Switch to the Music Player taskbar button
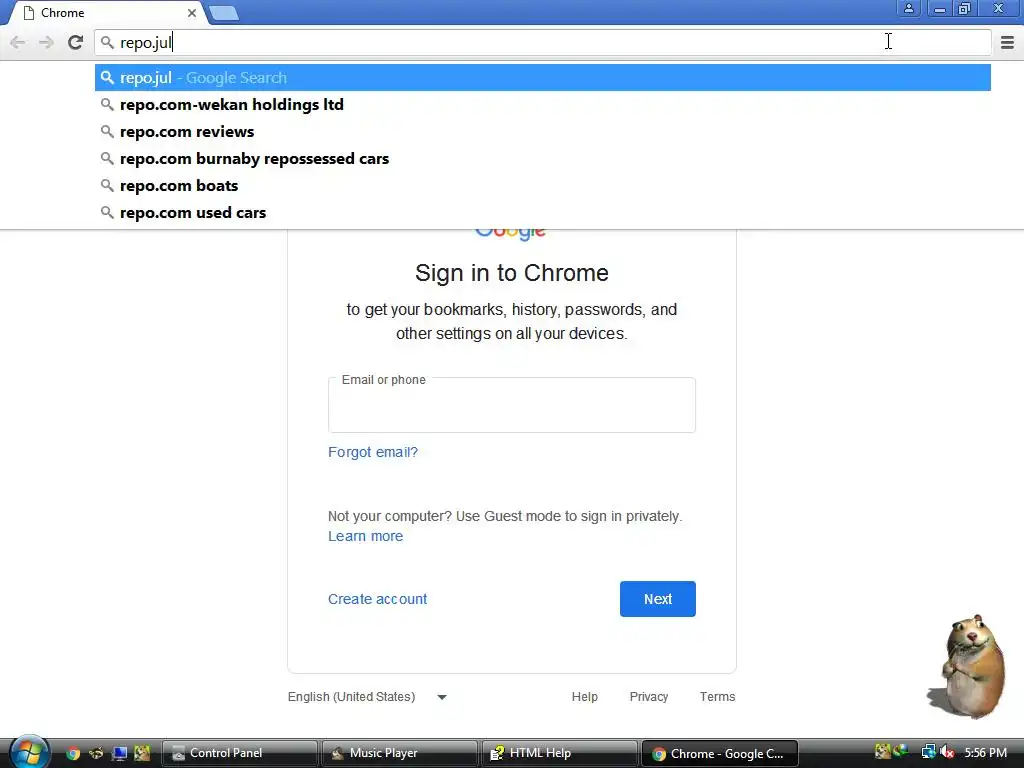The image size is (1024, 768). tap(399, 753)
